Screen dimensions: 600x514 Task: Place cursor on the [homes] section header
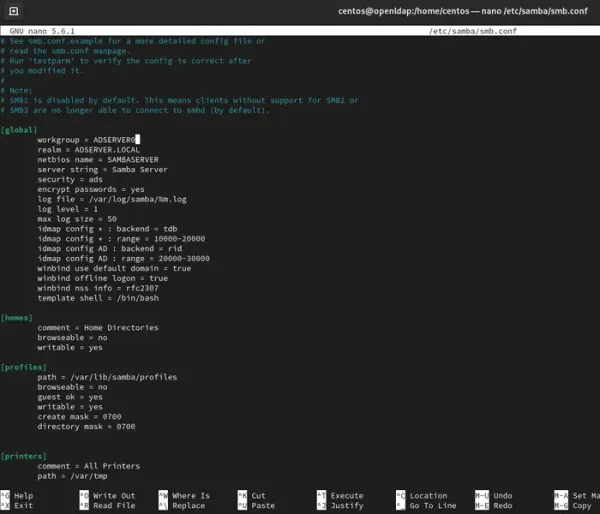tap(17, 317)
